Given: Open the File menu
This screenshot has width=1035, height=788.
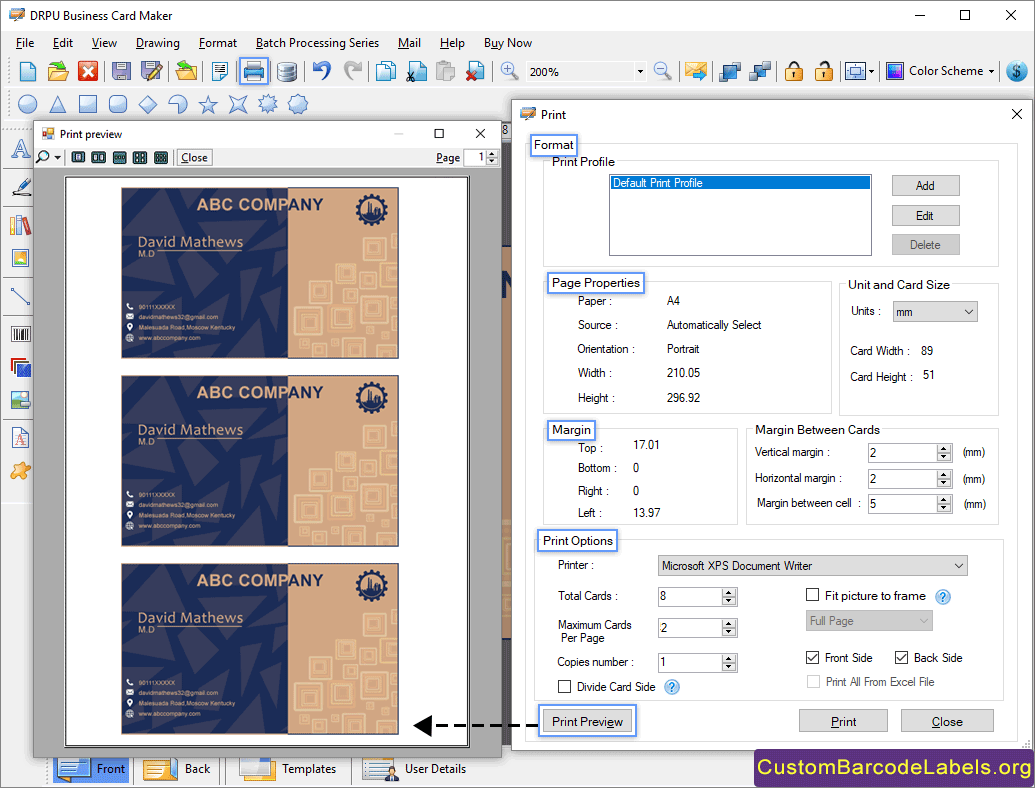Looking at the screenshot, I should (25, 43).
